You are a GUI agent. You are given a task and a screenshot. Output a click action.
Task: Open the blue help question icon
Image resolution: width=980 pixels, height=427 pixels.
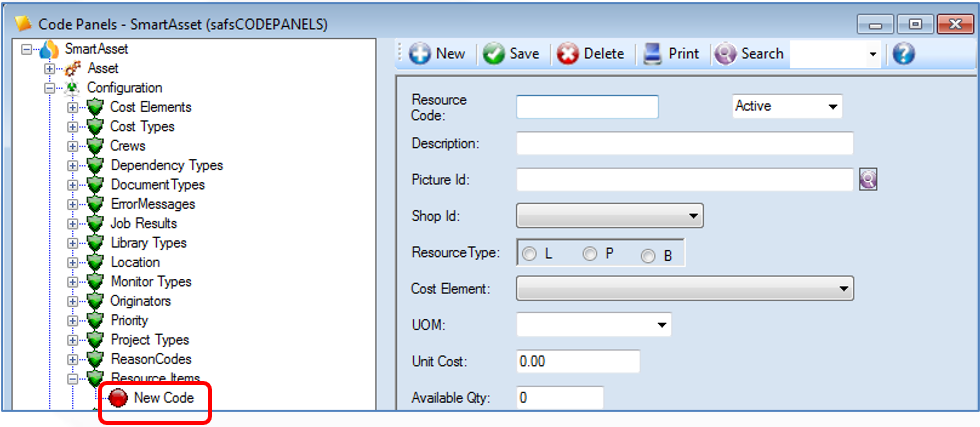(x=903, y=54)
